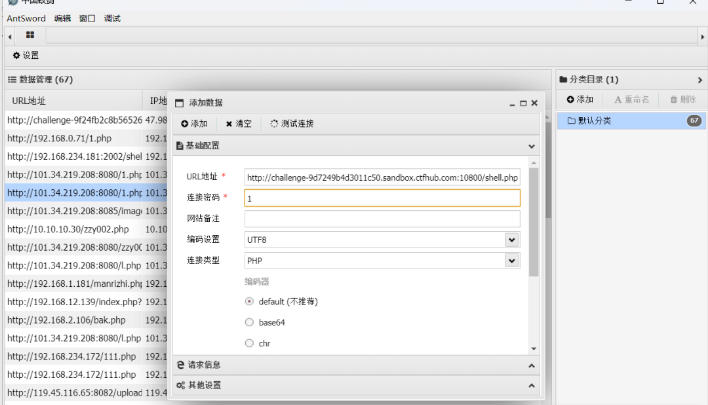
Task: Click the right tab-scroll arrow
Action: coord(702,37)
